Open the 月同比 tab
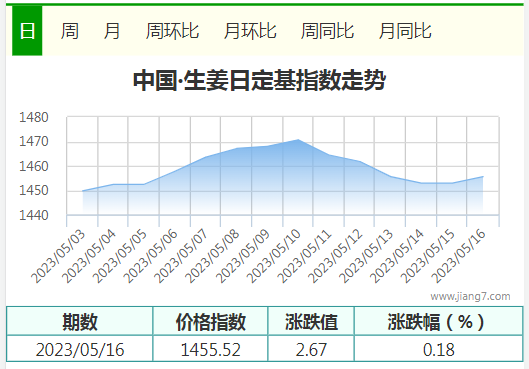The image size is (529, 369). [x=405, y=31]
